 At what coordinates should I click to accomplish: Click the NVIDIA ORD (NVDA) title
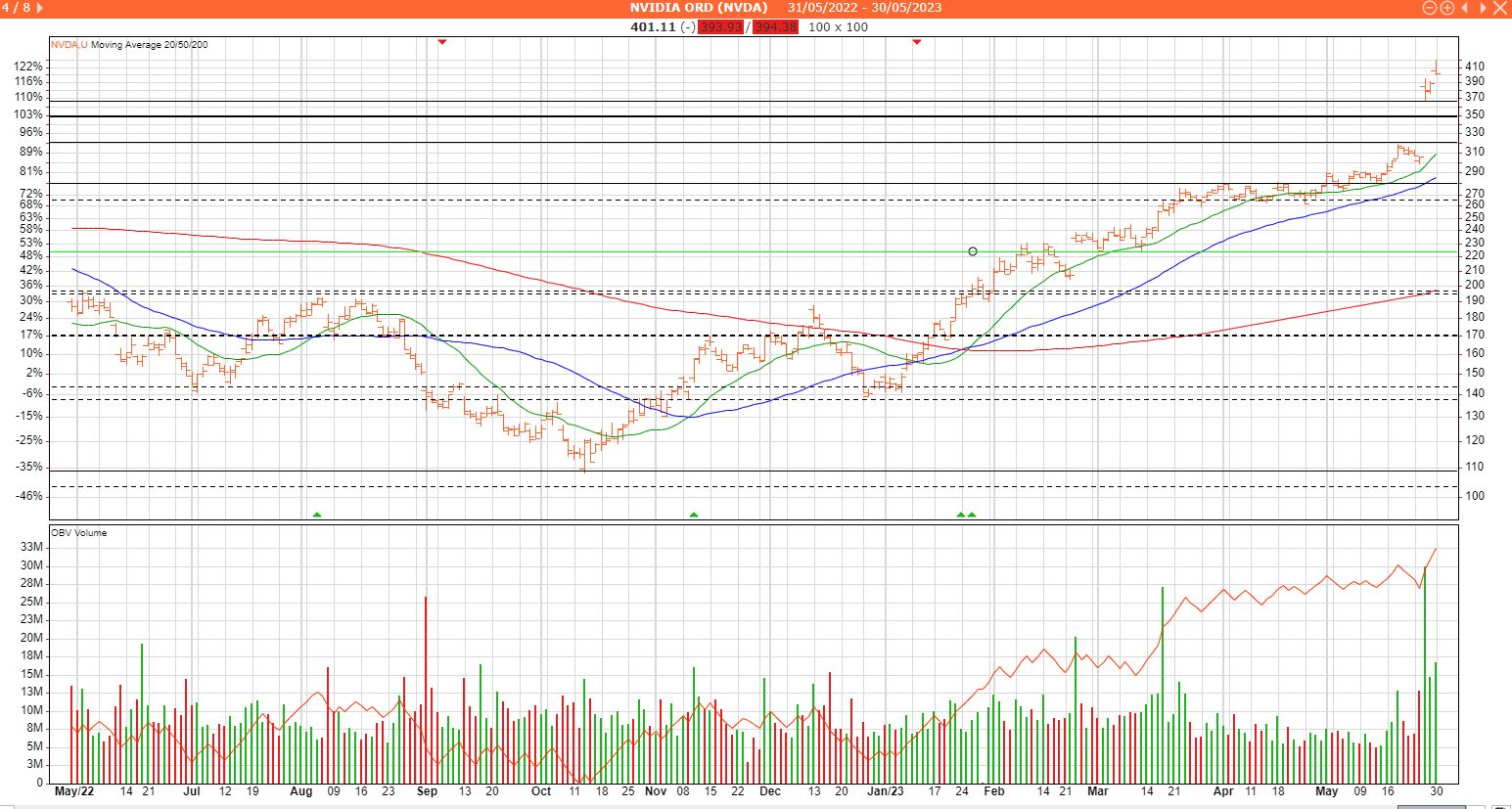(x=701, y=8)
